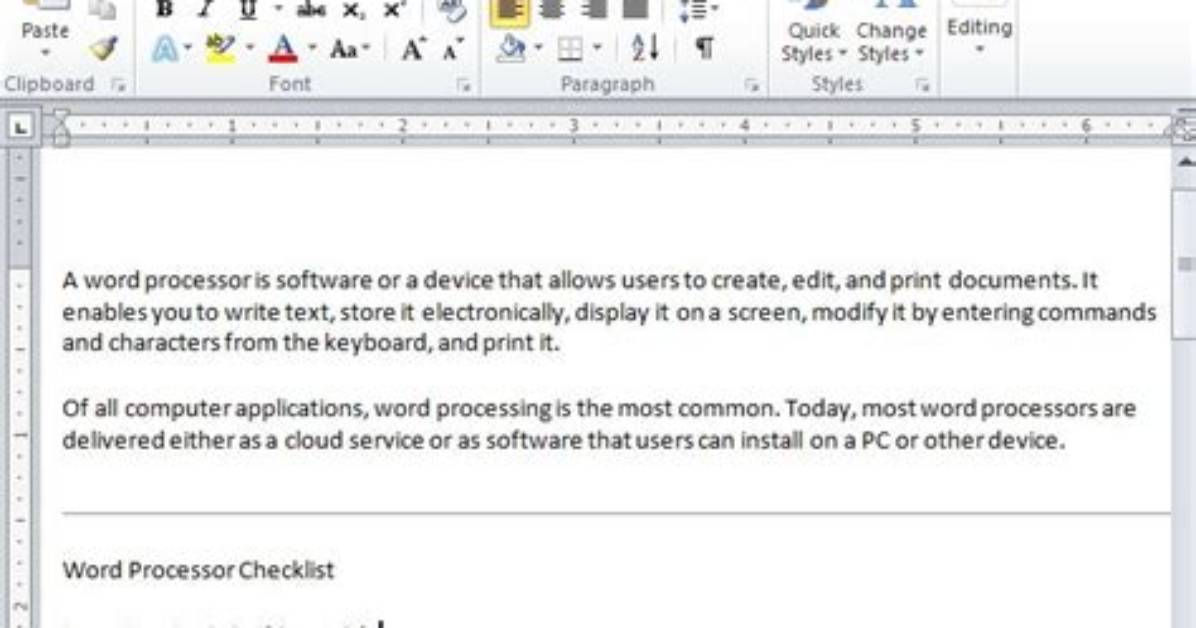Click the Copy icon in Clipboard
This screenshot has width=1196, height=628.
[x=103, y=9]
